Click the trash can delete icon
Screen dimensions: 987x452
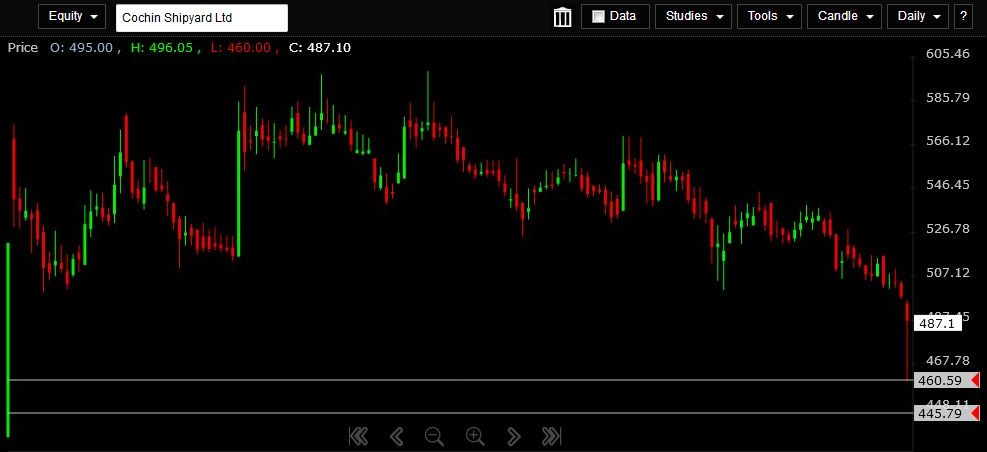pyautogui.click(x=562, y=17)
